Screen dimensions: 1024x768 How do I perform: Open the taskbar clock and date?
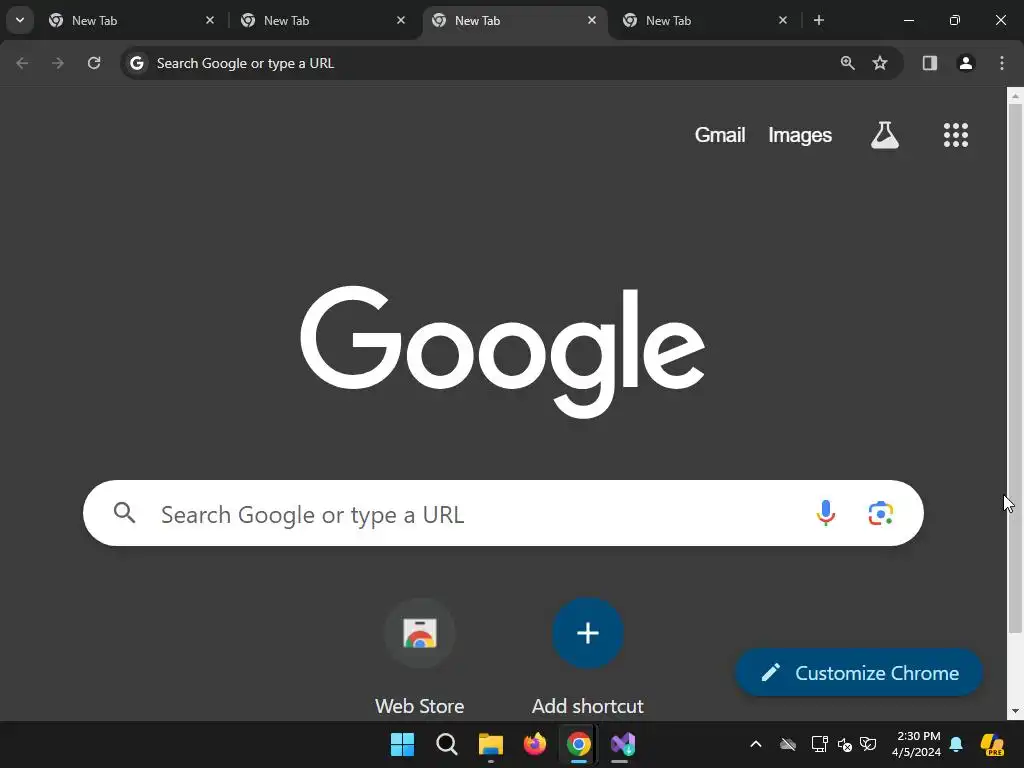pos(918,744)
